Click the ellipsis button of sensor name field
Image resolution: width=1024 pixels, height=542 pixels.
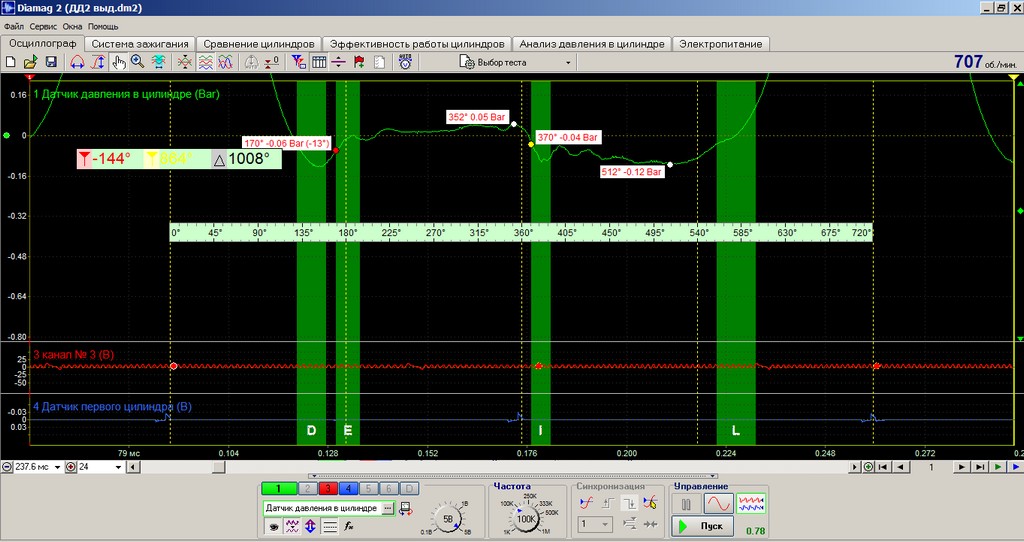pyautogui.click(x=388, y=508)
